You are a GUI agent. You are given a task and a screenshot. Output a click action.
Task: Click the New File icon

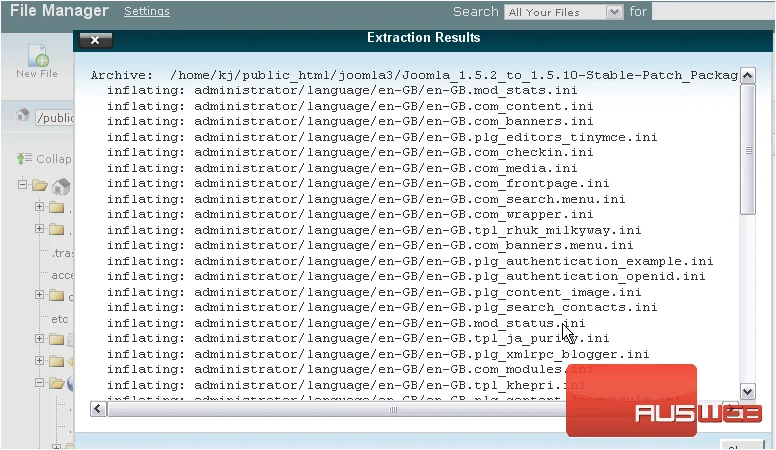tap(38, 55)
